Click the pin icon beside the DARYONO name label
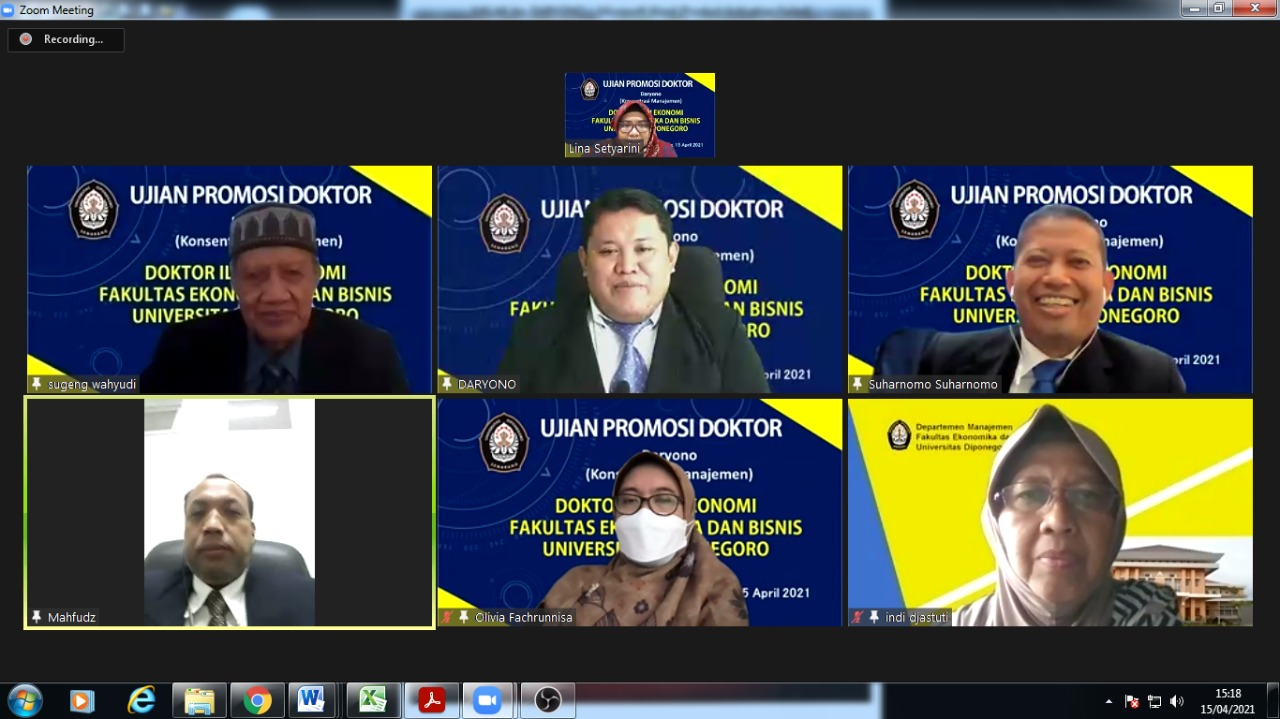Image resolution: width=1280 pixels, height=719 pixels. pyautogui.click(x=447, y=384)
